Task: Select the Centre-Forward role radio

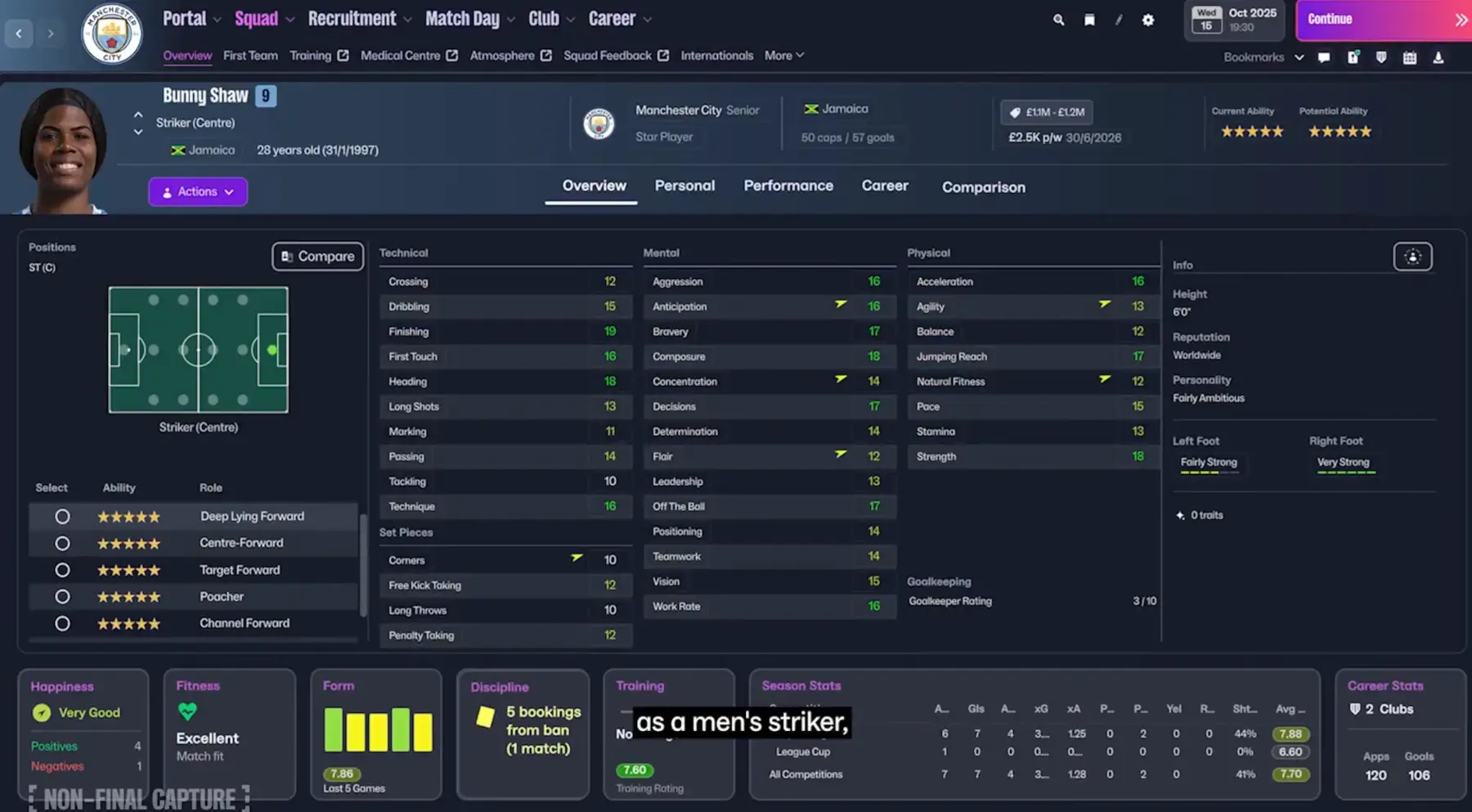Action: 62,543
